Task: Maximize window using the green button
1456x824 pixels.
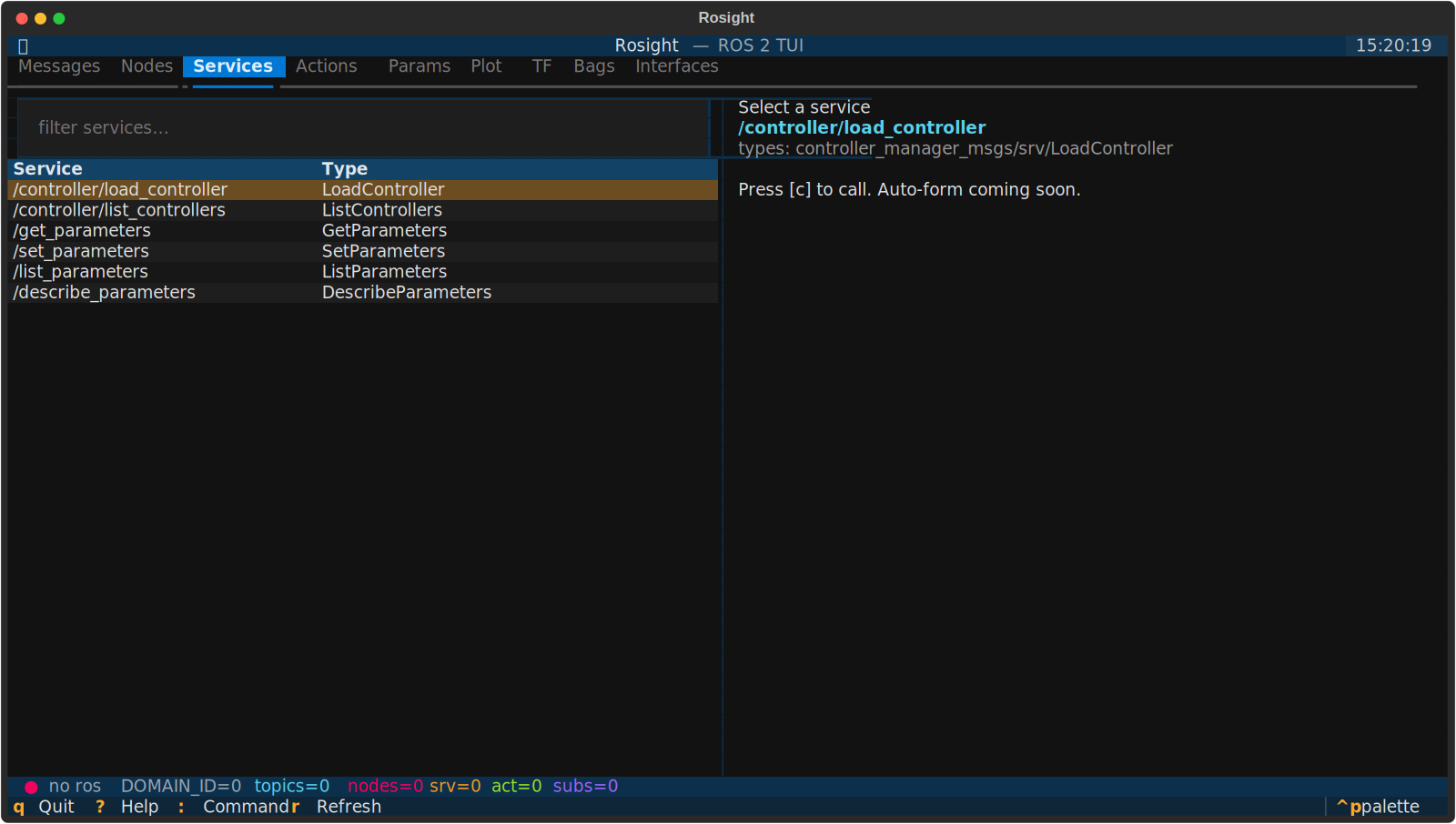Action: (59, 18)
